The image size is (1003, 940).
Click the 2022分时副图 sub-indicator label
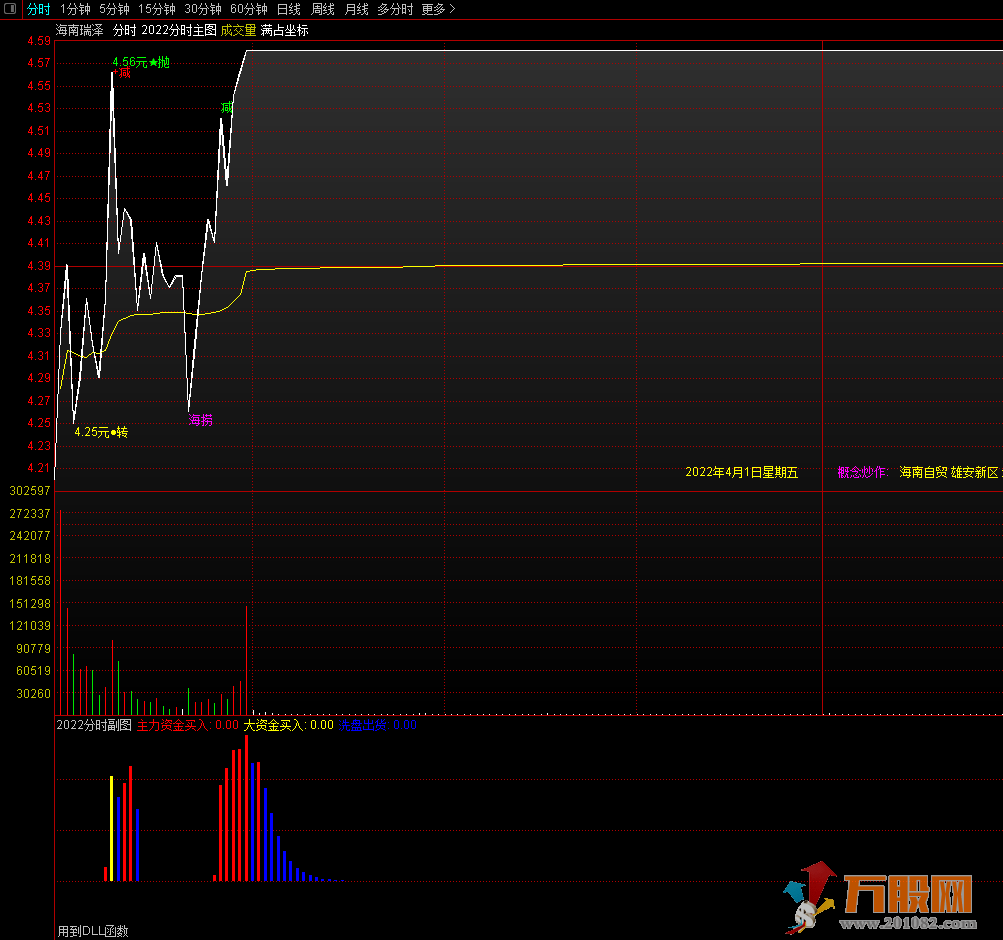tap(94, 725)
